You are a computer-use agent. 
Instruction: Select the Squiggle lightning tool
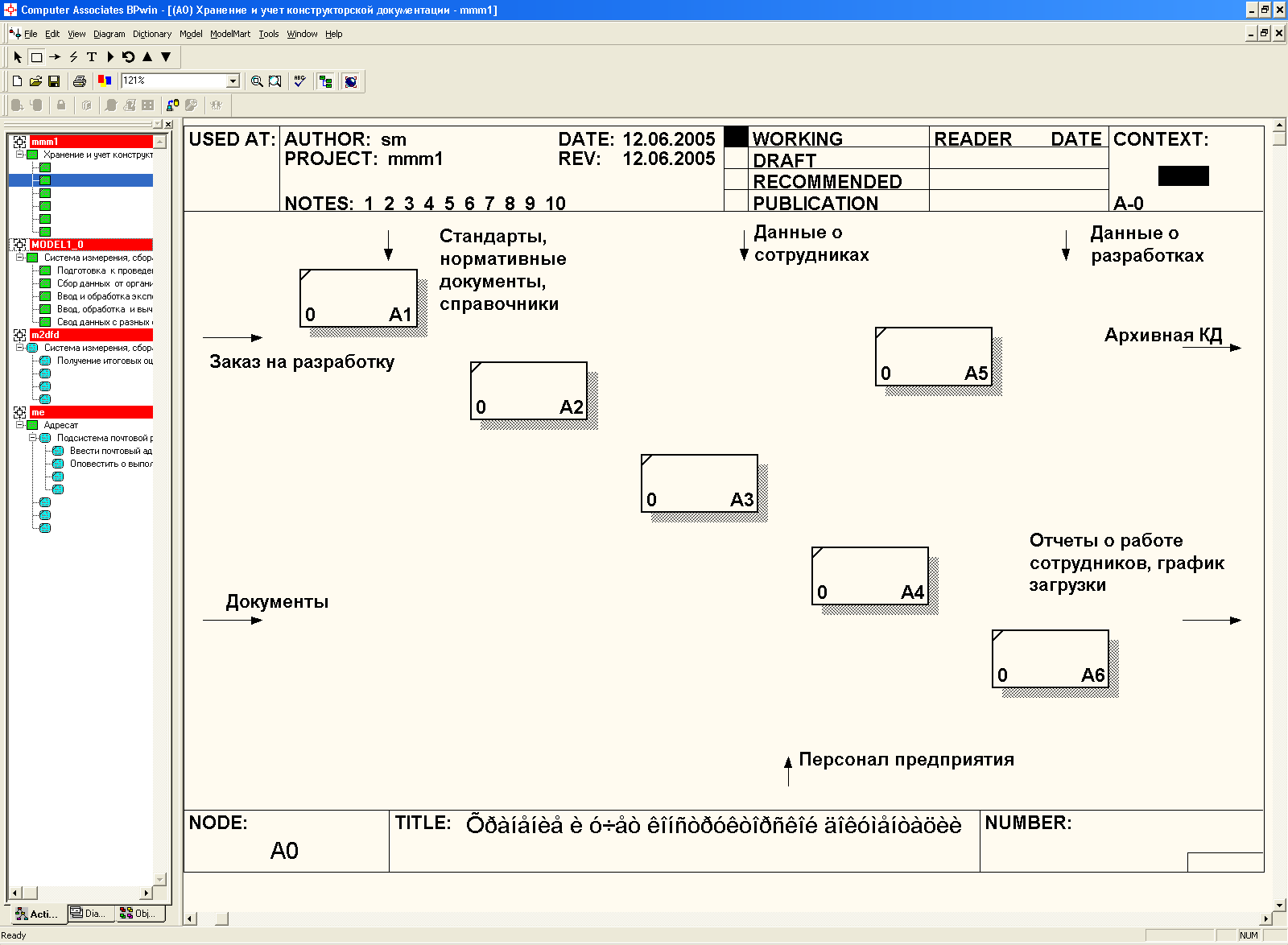coord(73,57)
